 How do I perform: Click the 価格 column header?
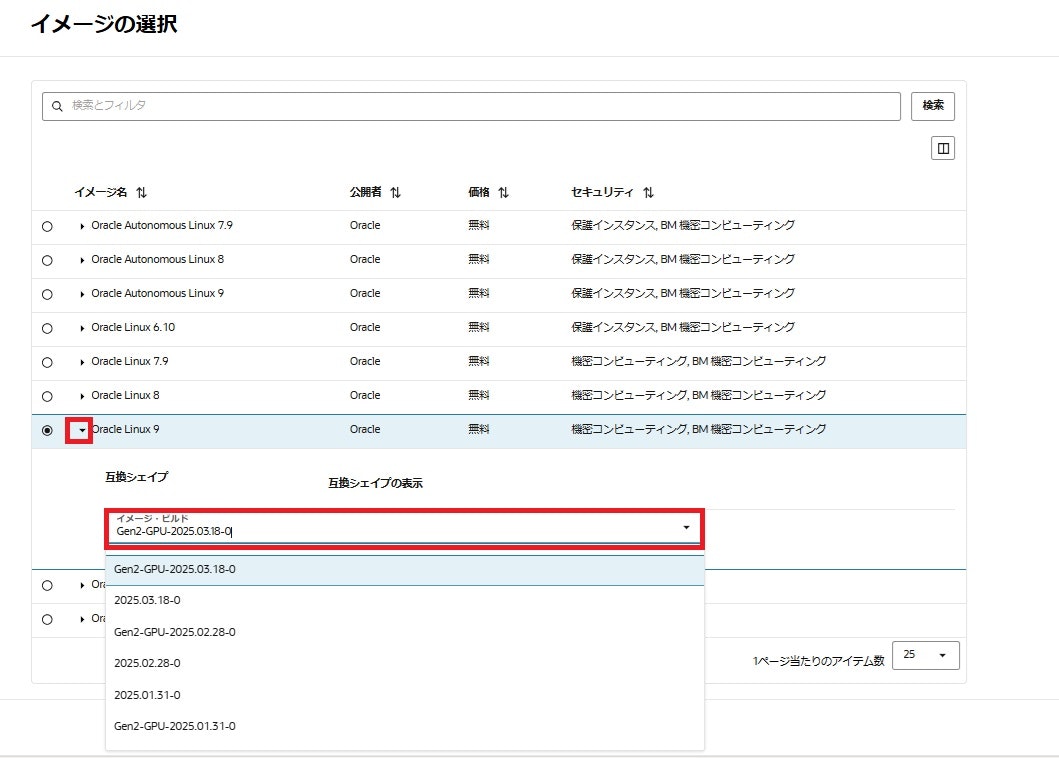[479, 193]
